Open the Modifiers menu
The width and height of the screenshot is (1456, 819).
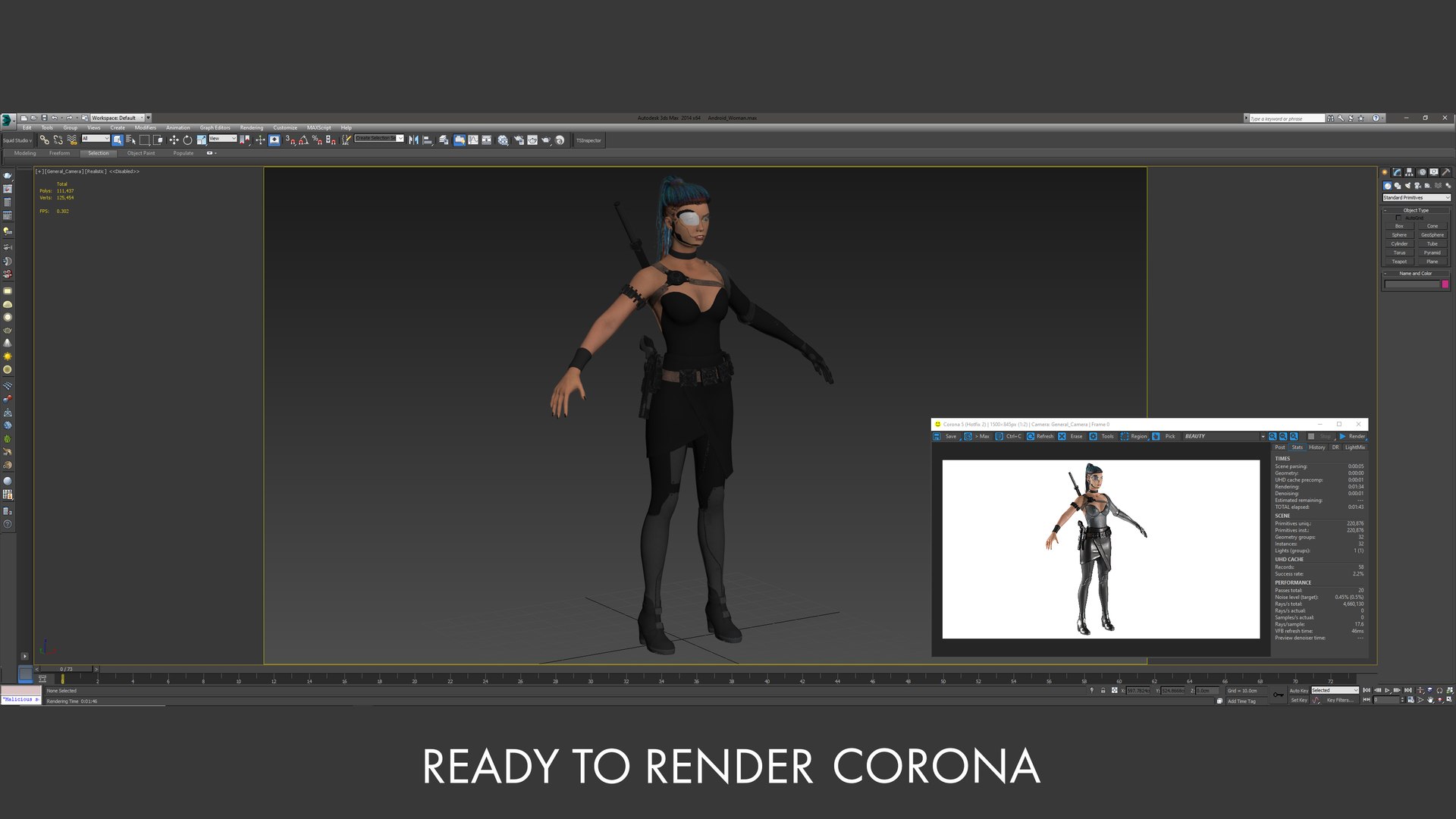click(145, 127)
